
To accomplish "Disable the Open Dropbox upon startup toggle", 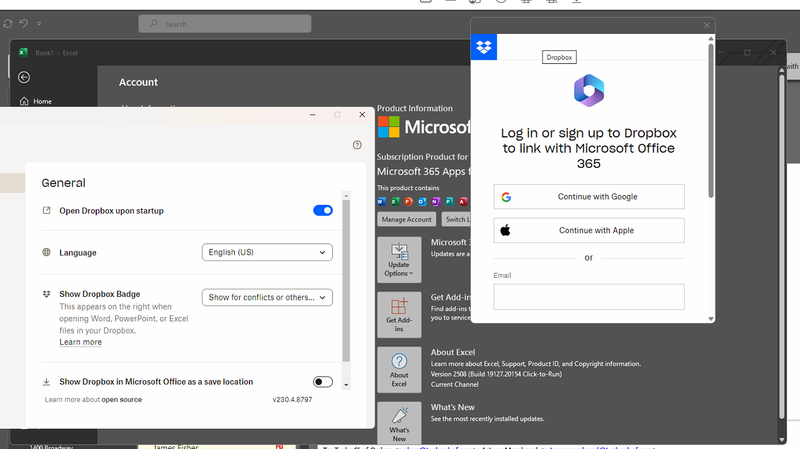I will click(323, 211).
